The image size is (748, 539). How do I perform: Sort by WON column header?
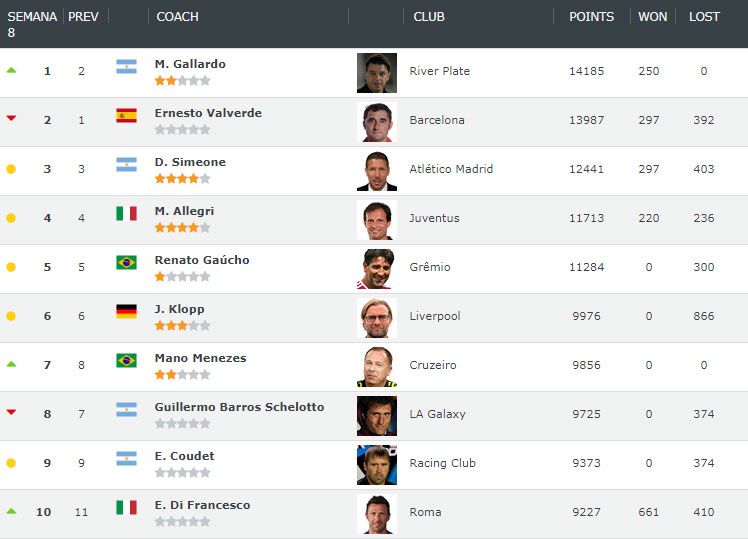tap(653, 17)
